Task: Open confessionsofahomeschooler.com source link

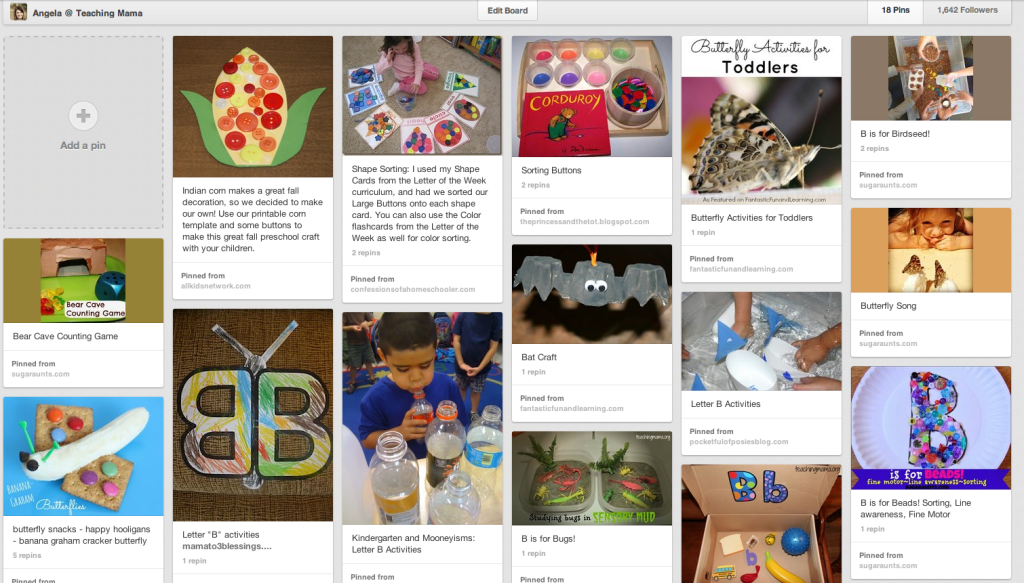Action: pyautogui.click(x=413, y=289)
